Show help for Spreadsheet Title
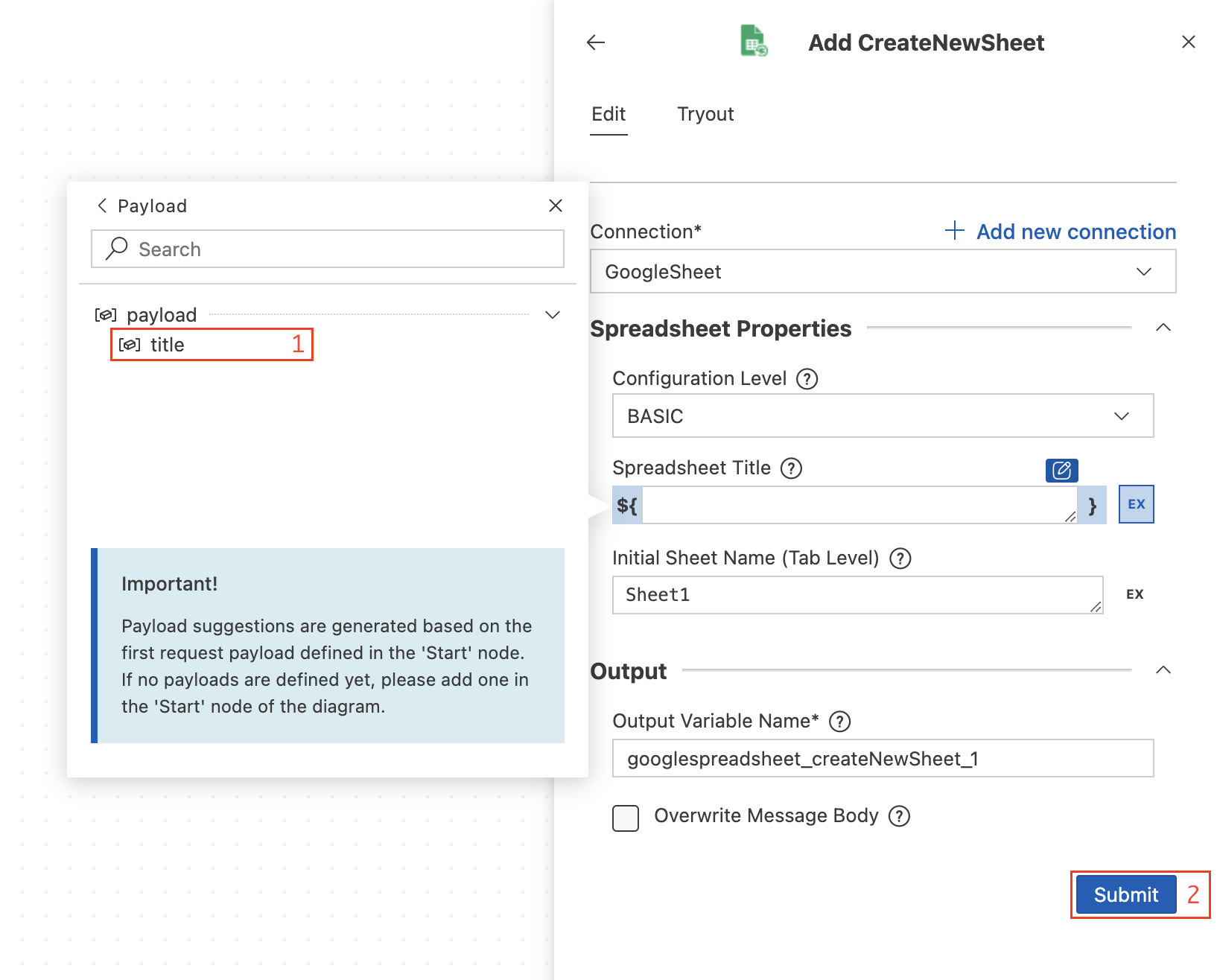This screenshot has height=980, width=1217. (x=791, y=468)
